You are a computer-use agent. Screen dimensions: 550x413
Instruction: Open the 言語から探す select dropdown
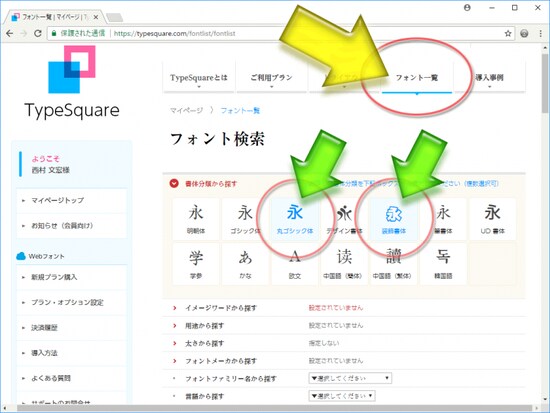[x=342, y=396]
